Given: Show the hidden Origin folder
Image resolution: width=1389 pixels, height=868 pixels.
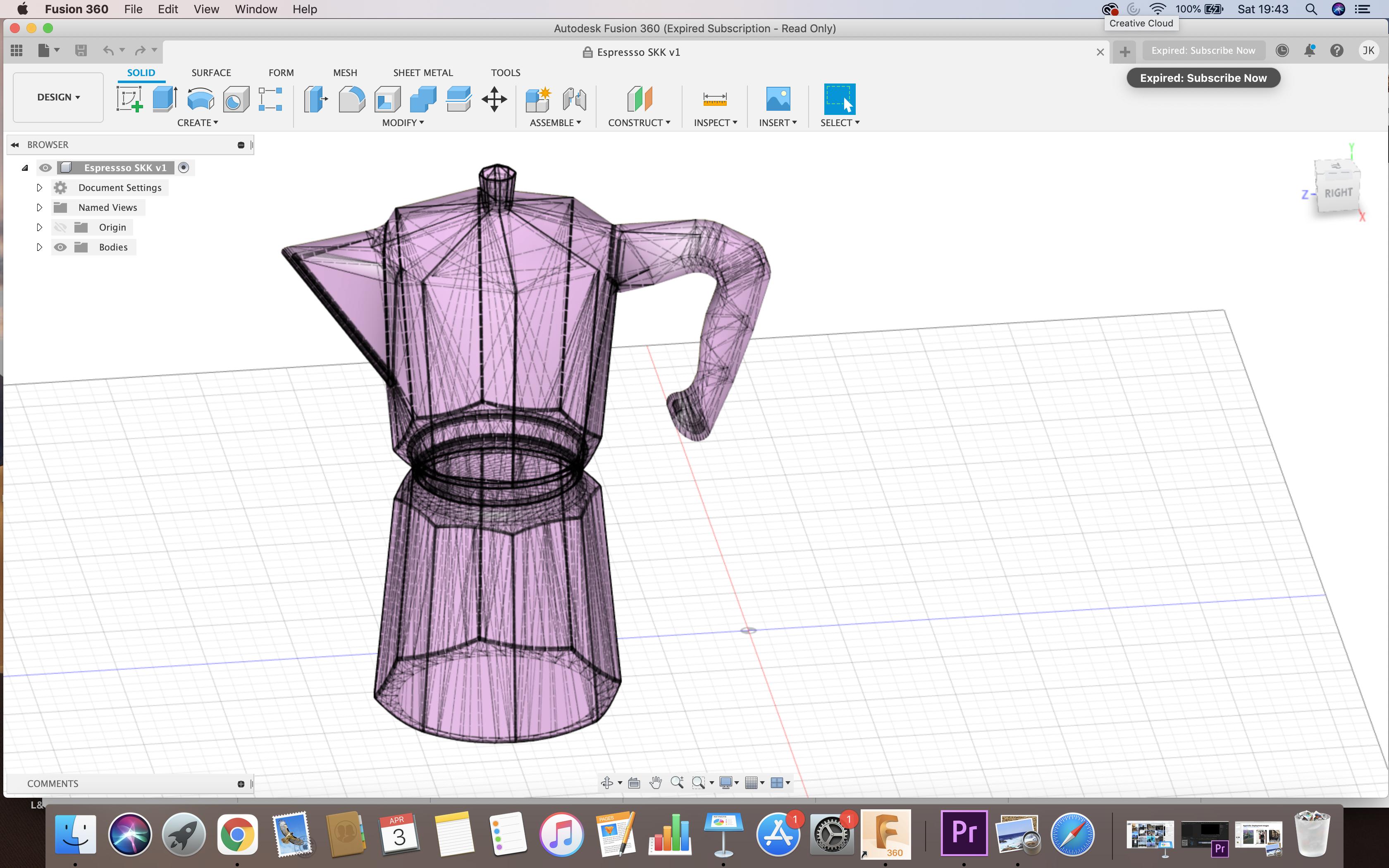Looking at the screenshot, I should point(60,227).
